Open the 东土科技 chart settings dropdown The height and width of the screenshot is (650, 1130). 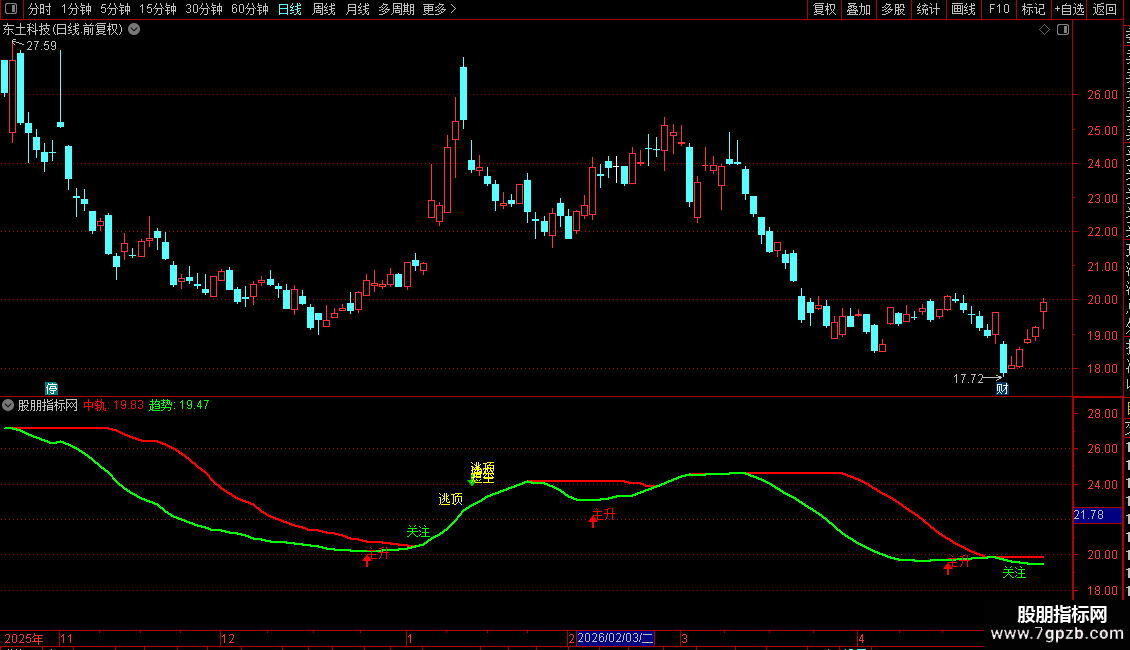[134, 30]
